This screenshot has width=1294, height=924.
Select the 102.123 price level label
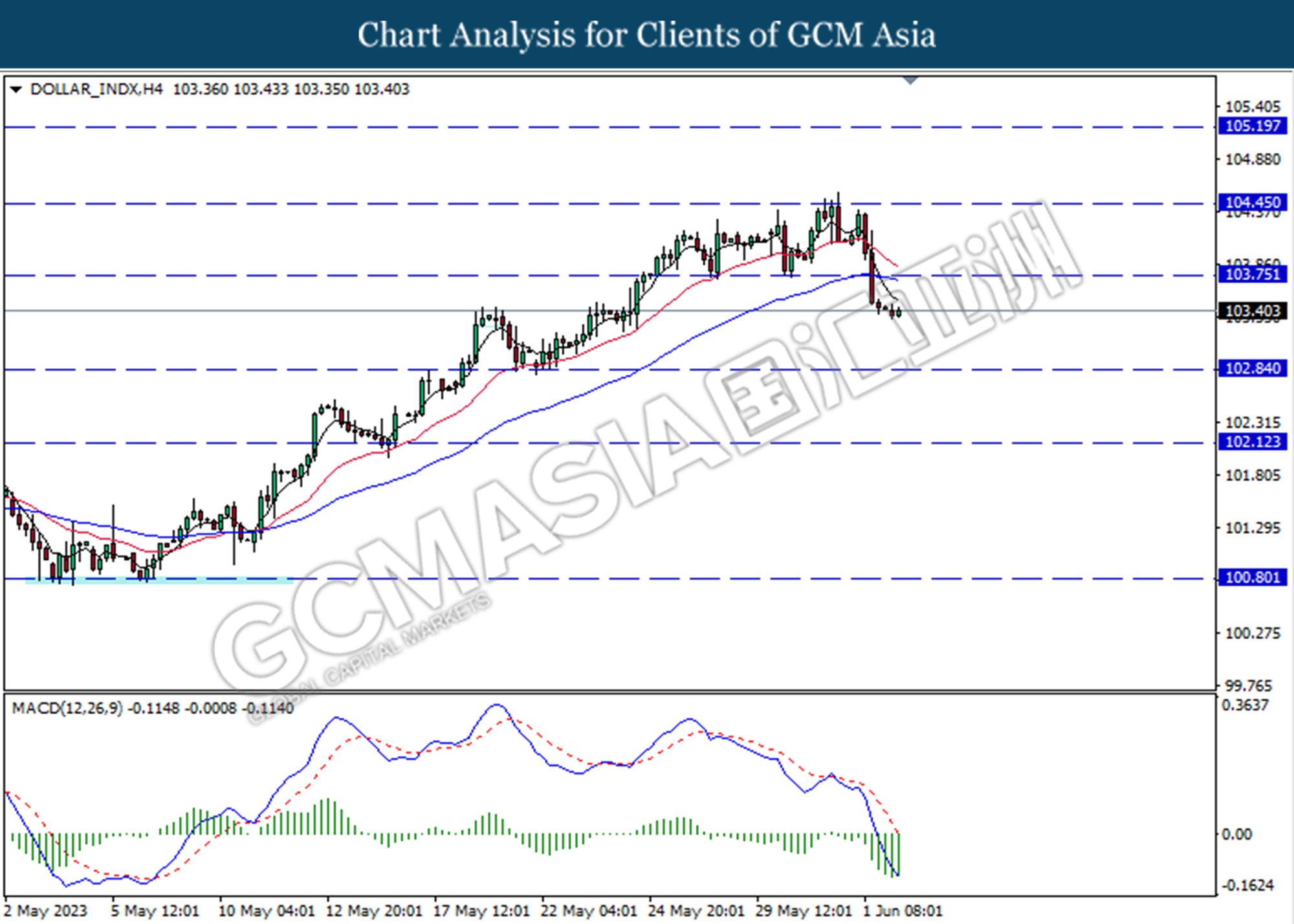(1253, 442)
